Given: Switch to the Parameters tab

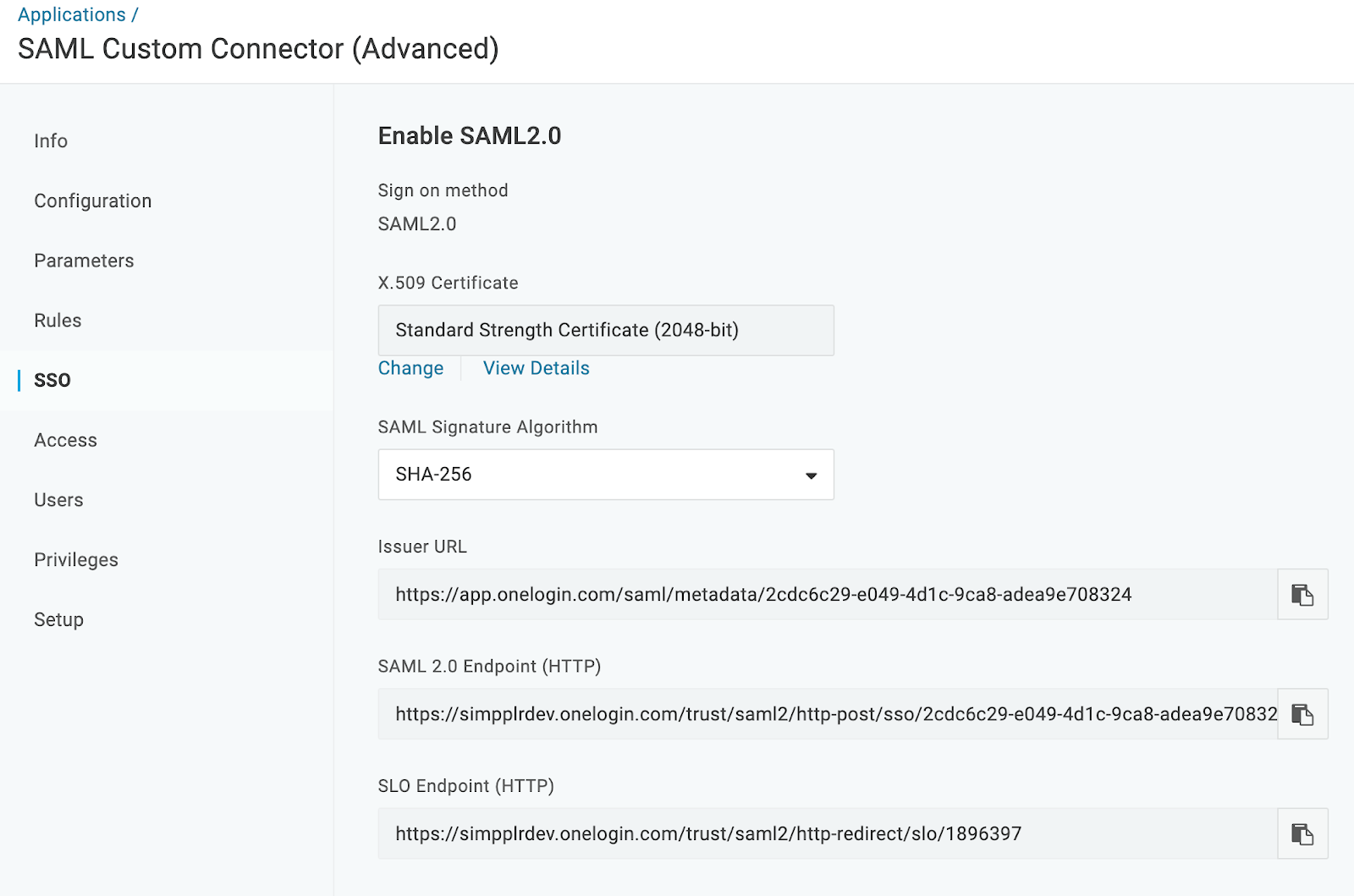Looking at the screenshot, I should pyautogui.click(x=84, y=261).
